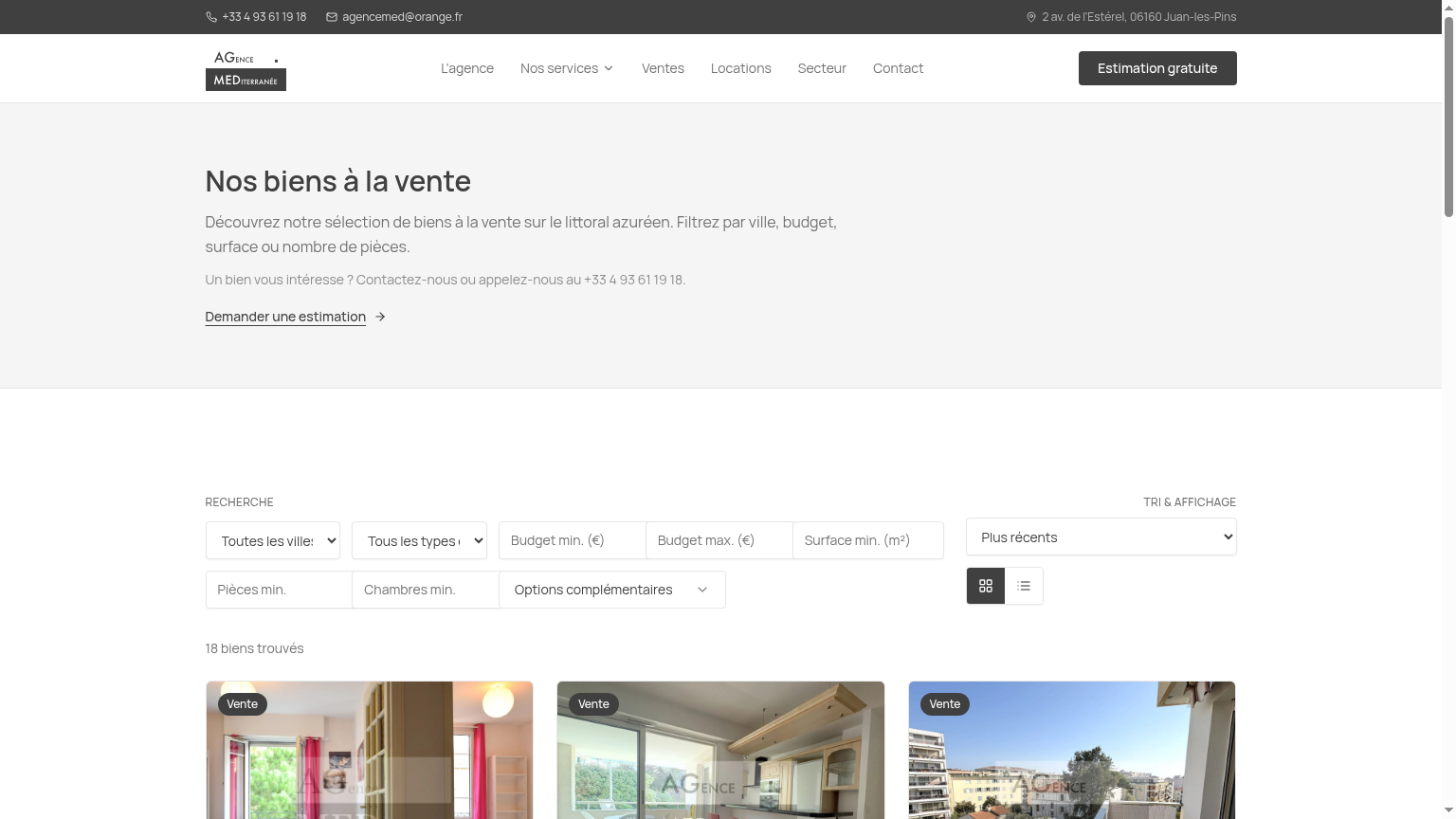
Task: Navigate to Ventes page
Action: 663,68
